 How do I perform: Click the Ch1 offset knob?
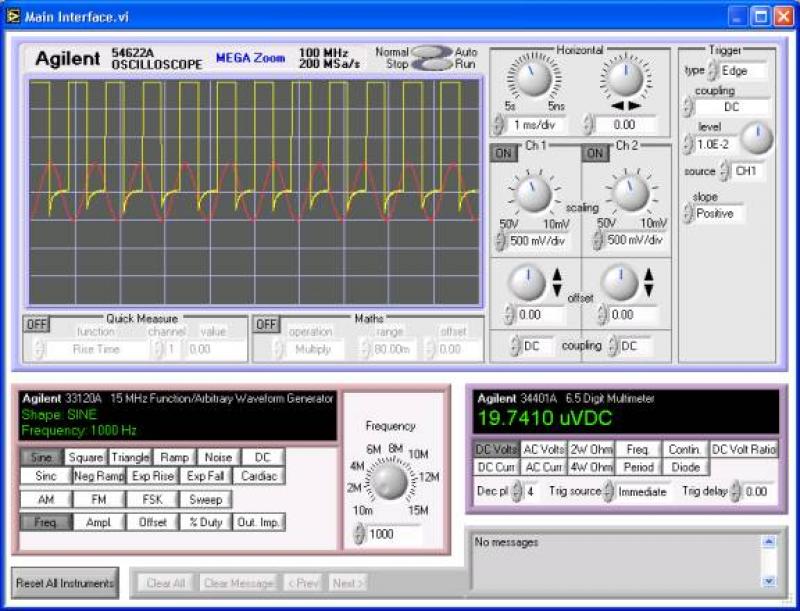pos(528,282)
